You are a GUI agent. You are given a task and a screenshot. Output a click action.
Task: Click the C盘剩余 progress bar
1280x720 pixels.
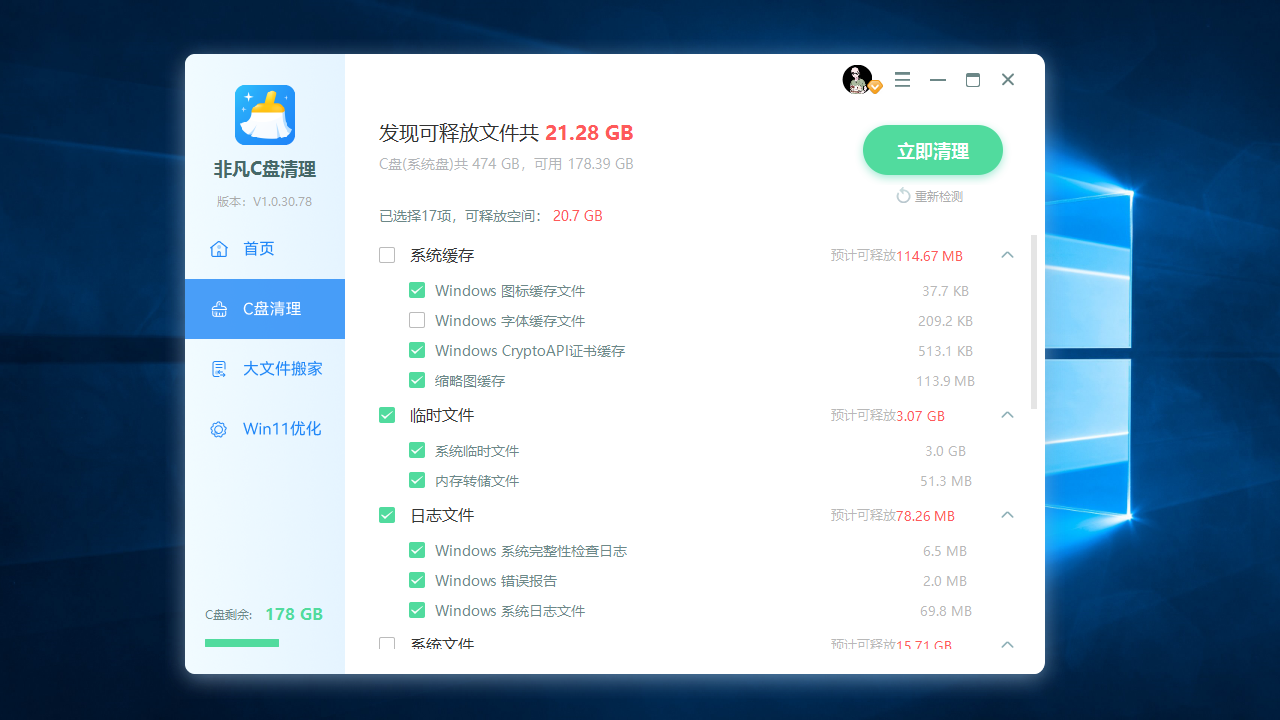click(x=241, y=643)
